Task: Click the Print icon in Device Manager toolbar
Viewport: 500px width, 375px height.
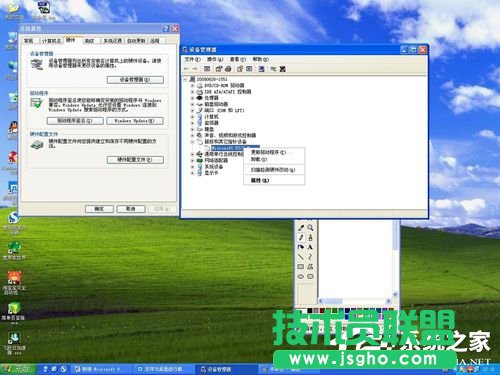Action: click(x=228, y=69)
